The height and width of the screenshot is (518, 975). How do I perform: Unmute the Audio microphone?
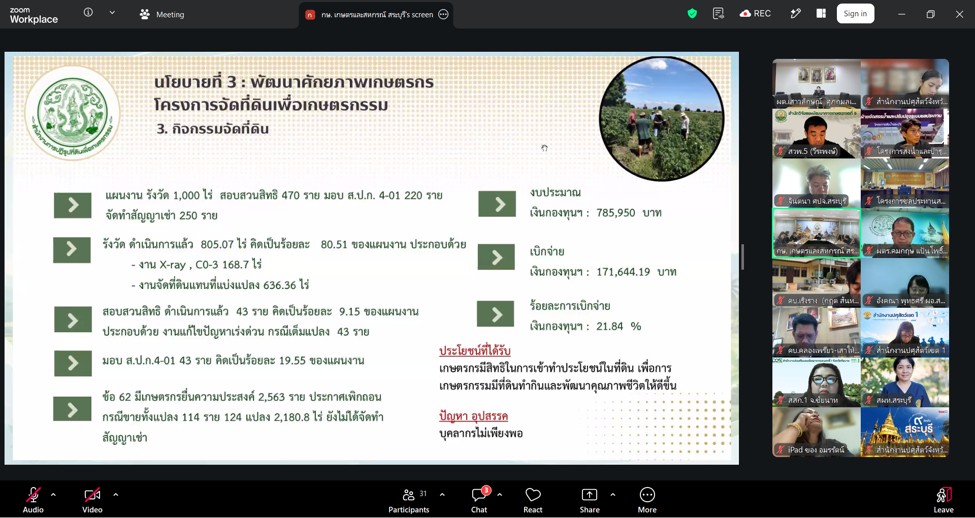(33, 500)
